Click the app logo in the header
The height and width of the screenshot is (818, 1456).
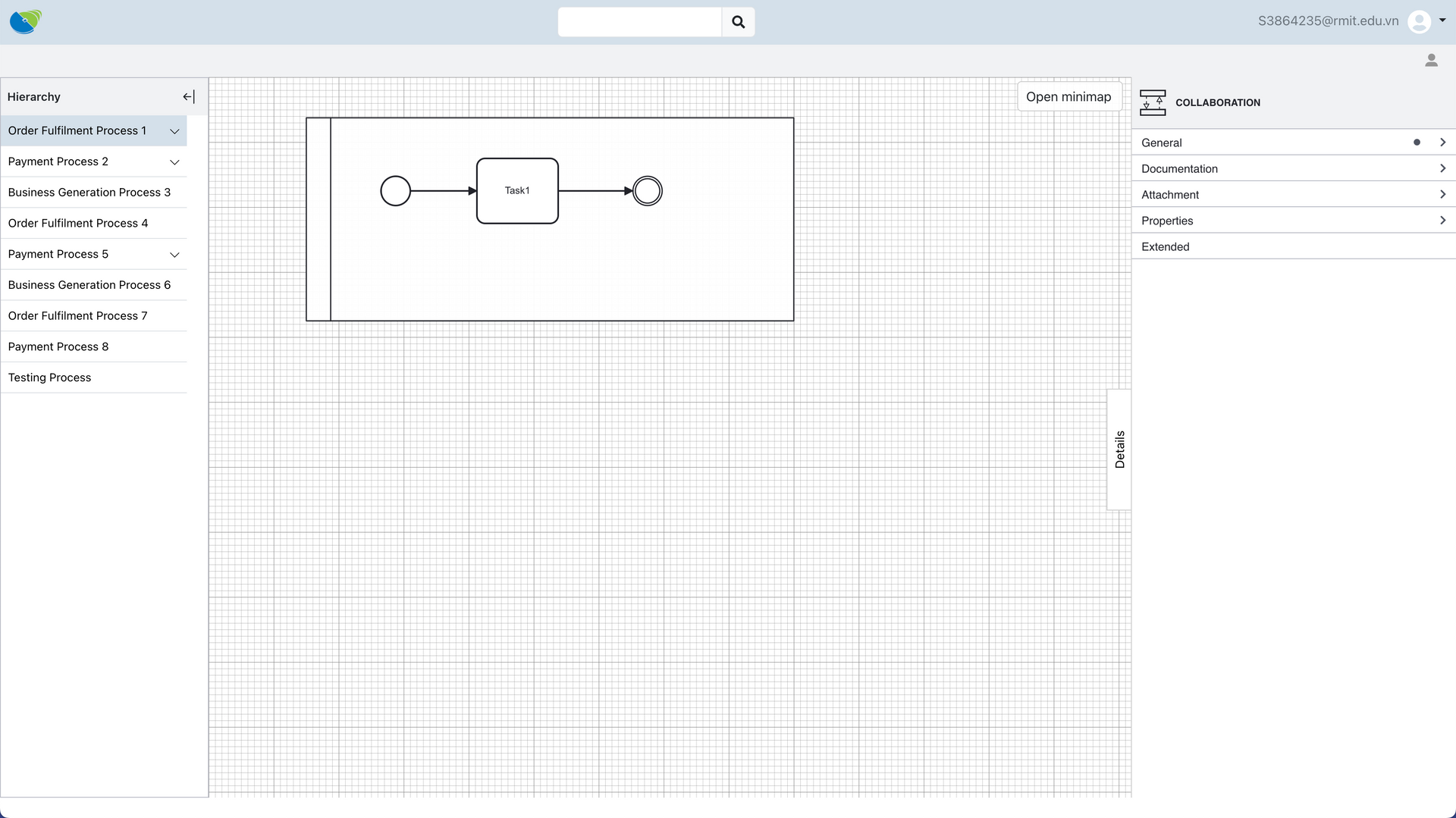[x=26, y=22]
